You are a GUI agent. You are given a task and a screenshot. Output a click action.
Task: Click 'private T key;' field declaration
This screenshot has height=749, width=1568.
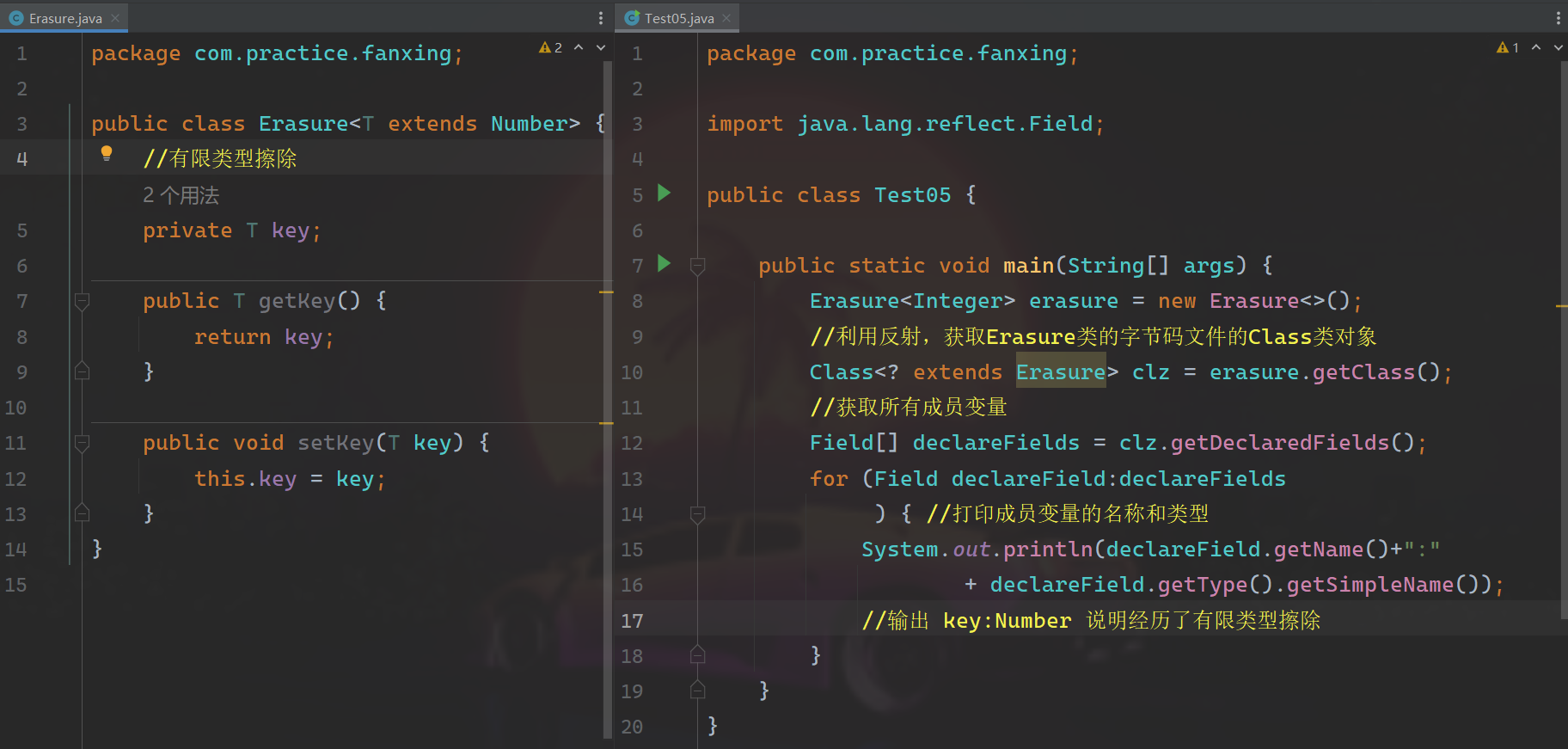[232, 230]
